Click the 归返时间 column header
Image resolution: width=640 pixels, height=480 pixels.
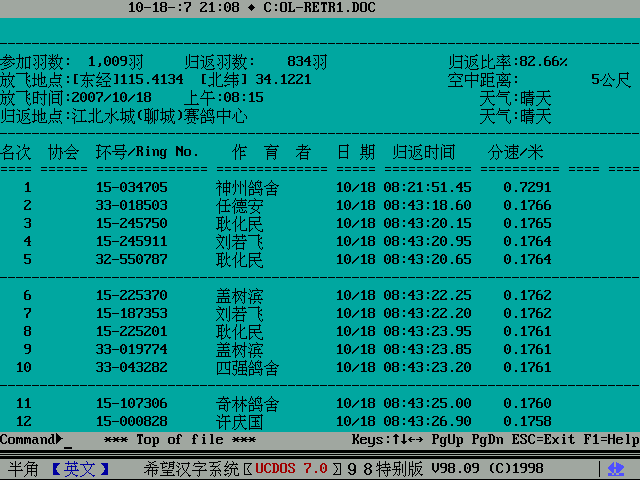tap(423, 152)
